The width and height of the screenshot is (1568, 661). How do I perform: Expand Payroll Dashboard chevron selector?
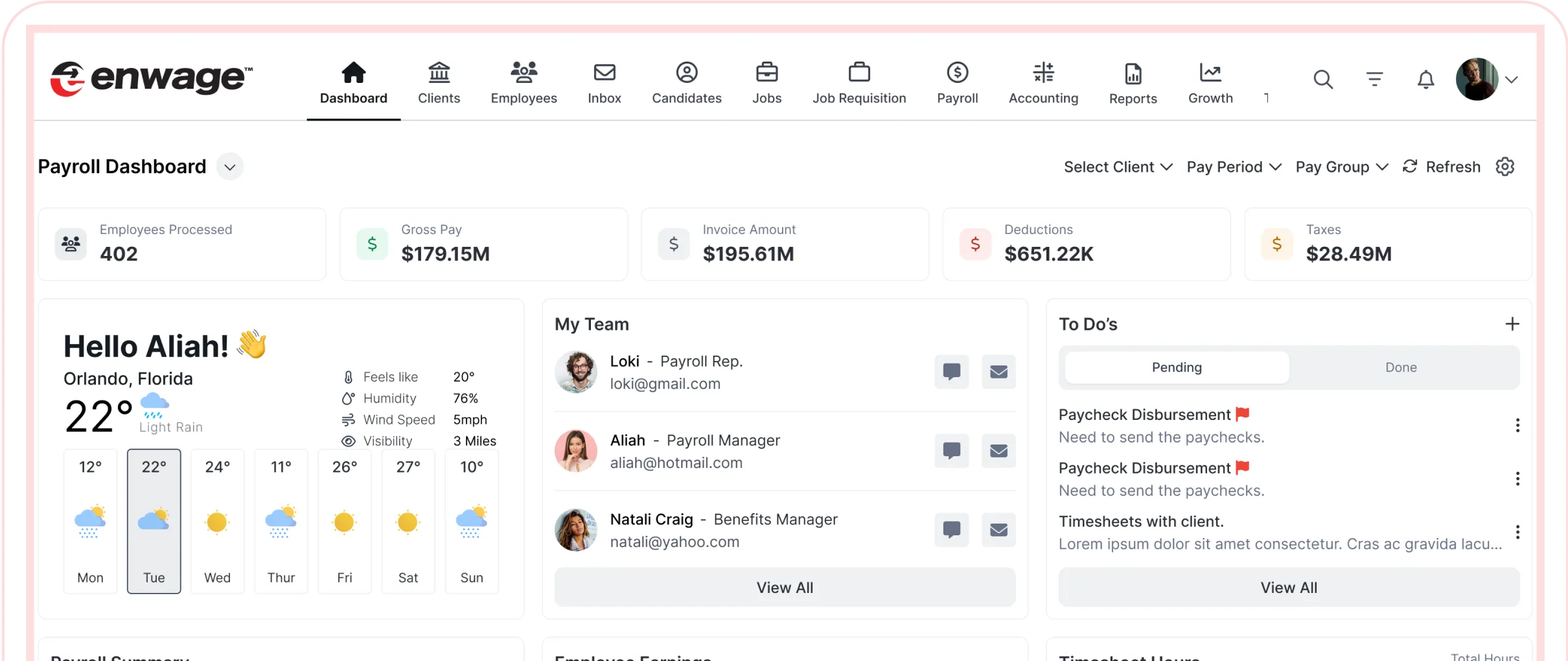[x=230, y=167]
